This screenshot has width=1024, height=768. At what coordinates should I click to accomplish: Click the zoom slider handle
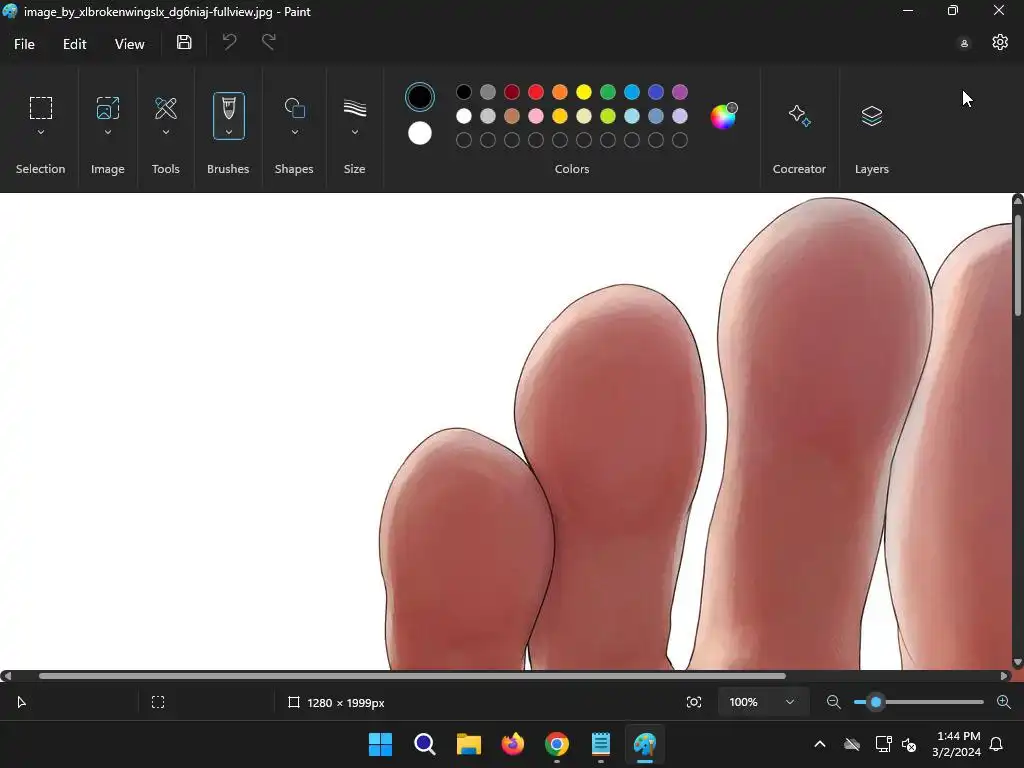click(876, 702)
